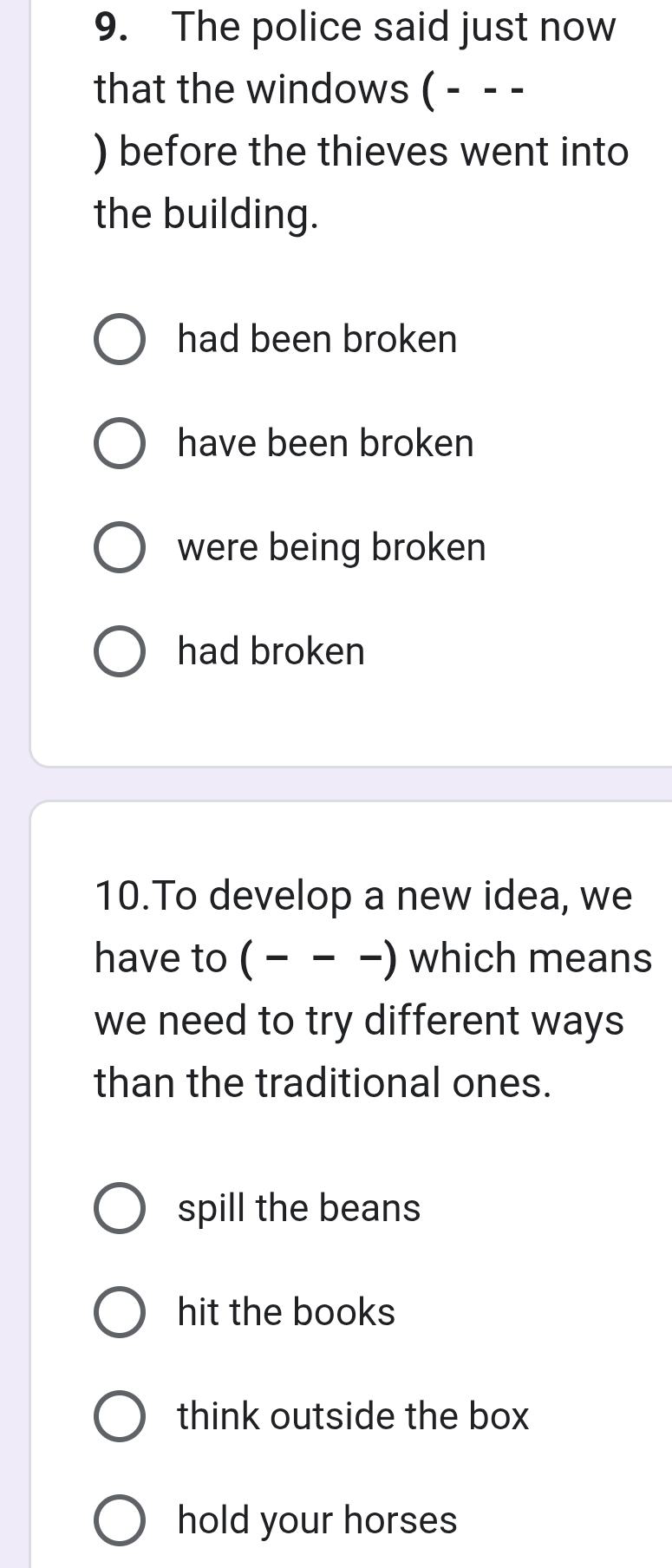
Task: Mark the 'were being broken' radio option
Action: point(119,547)
